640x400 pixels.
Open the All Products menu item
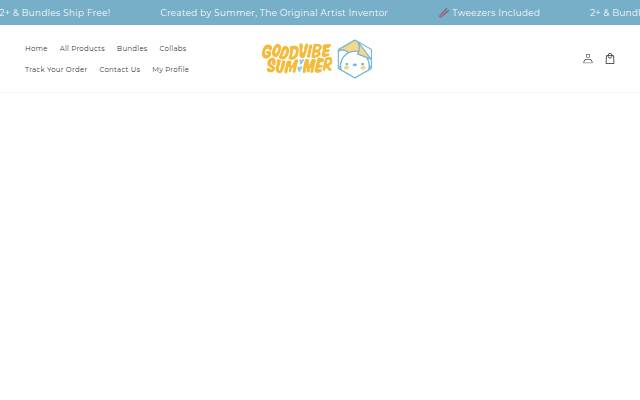[x=82, y=48]
